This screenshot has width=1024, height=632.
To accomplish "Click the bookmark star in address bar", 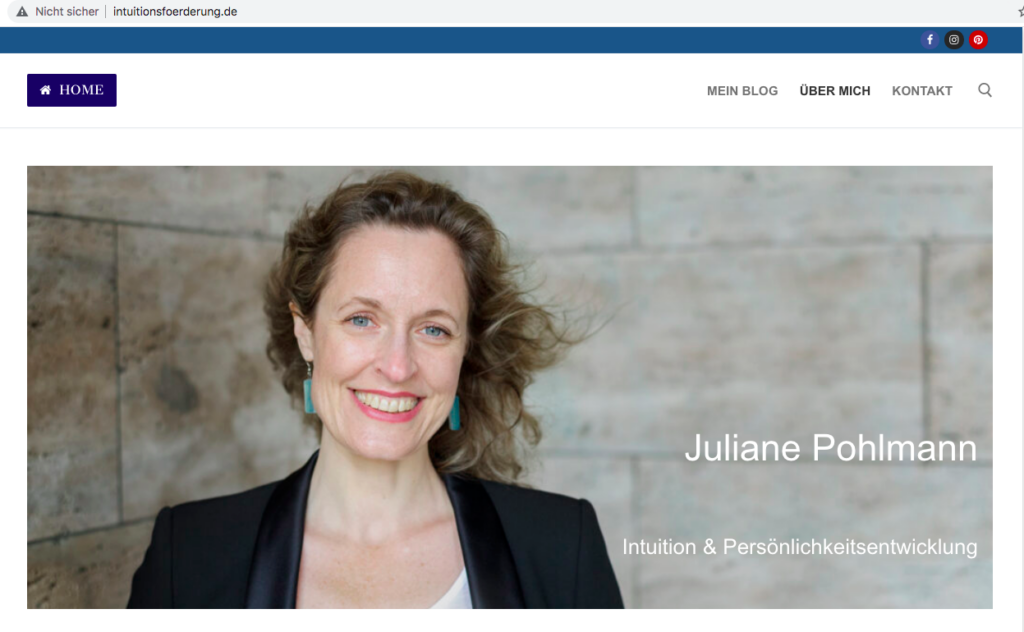I will pyautogui.click(x=1021, y=12).
